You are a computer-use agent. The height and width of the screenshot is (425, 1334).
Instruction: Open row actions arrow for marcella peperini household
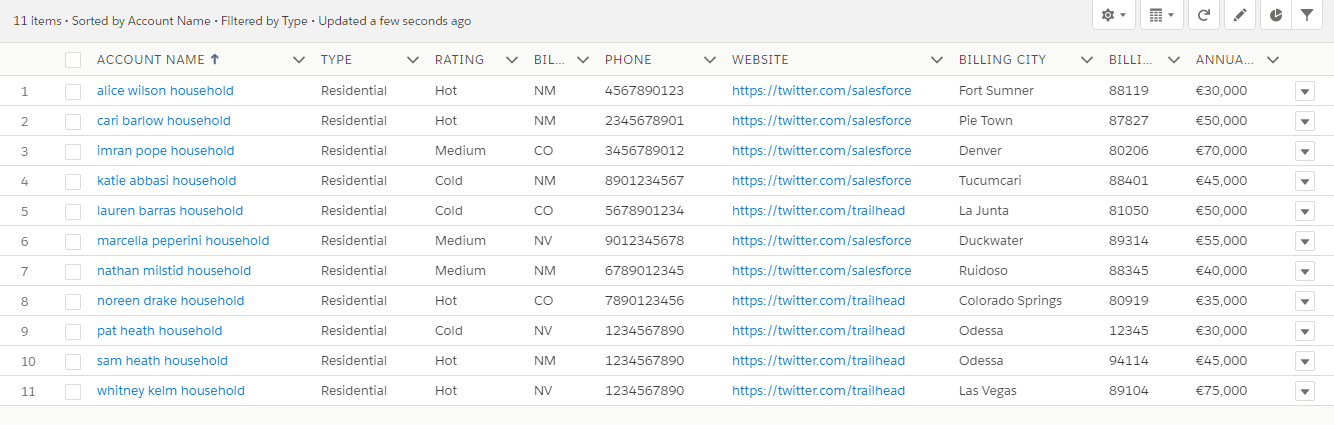pyautogui.click(x=1304, y=241)
